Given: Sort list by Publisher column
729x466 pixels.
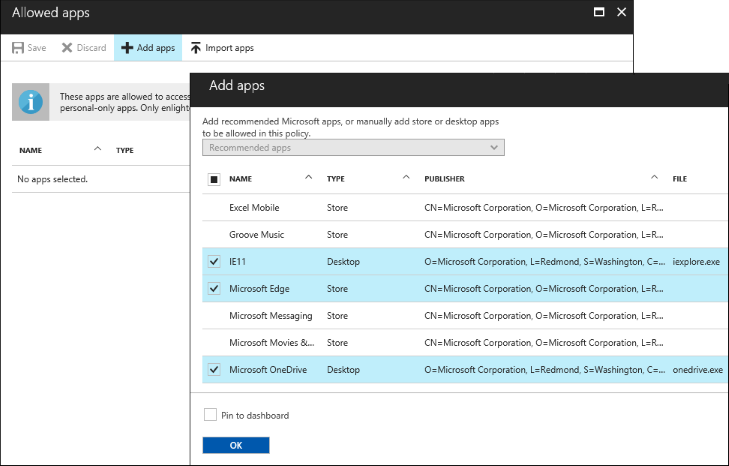Looking at the screenshot, I should (x=444, y=179).
